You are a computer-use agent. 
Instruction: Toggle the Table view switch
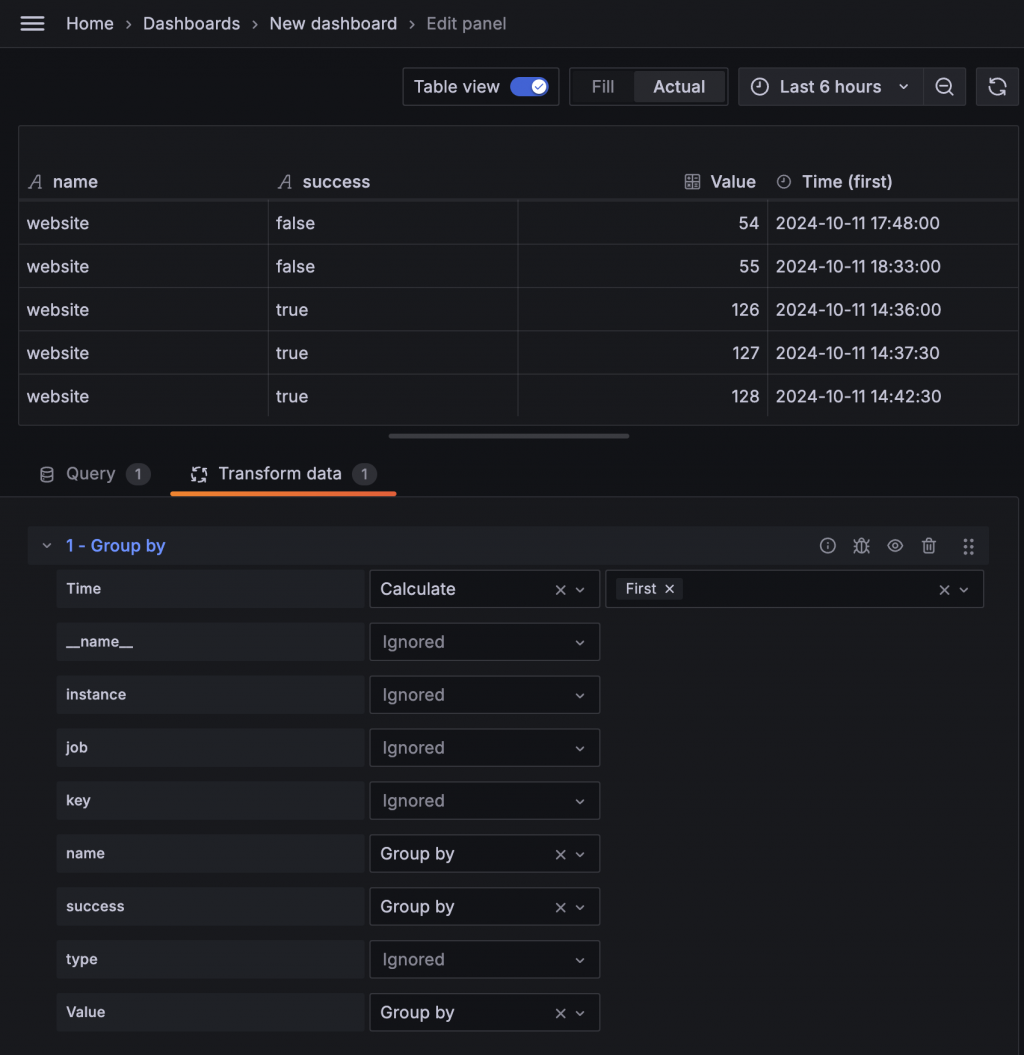point(529,87)
